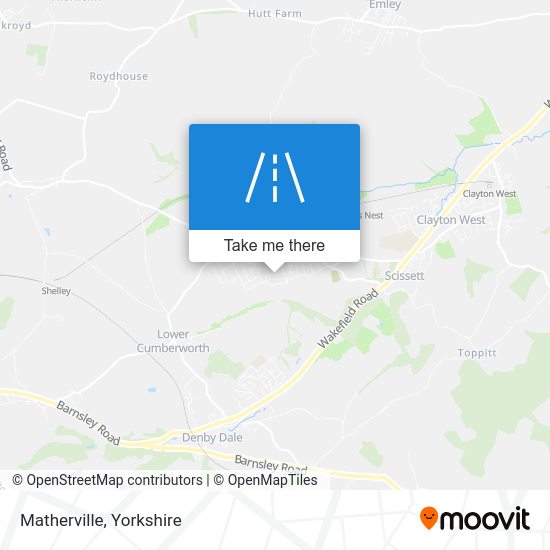This screenshot has height=550, width=550.
Task: Open the OpenMapTiles attribution link
Action: (266, 480)
